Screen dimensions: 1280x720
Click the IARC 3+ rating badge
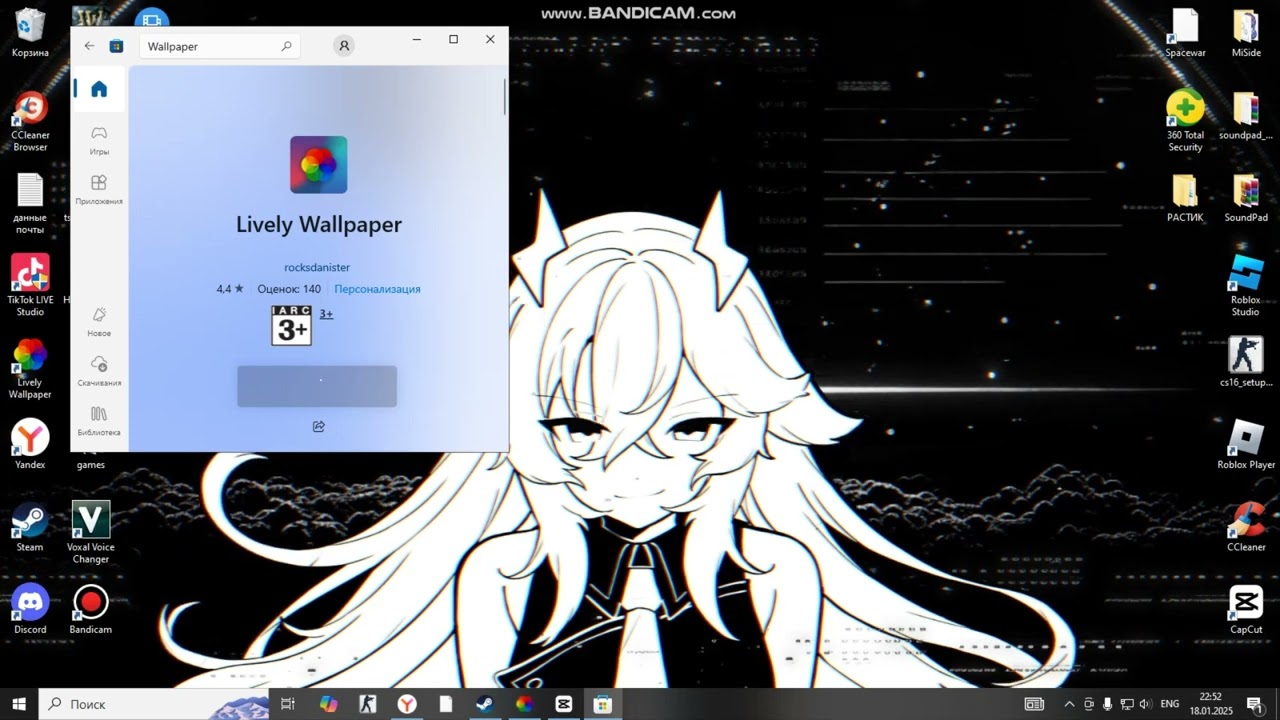(x=291, y=326)
